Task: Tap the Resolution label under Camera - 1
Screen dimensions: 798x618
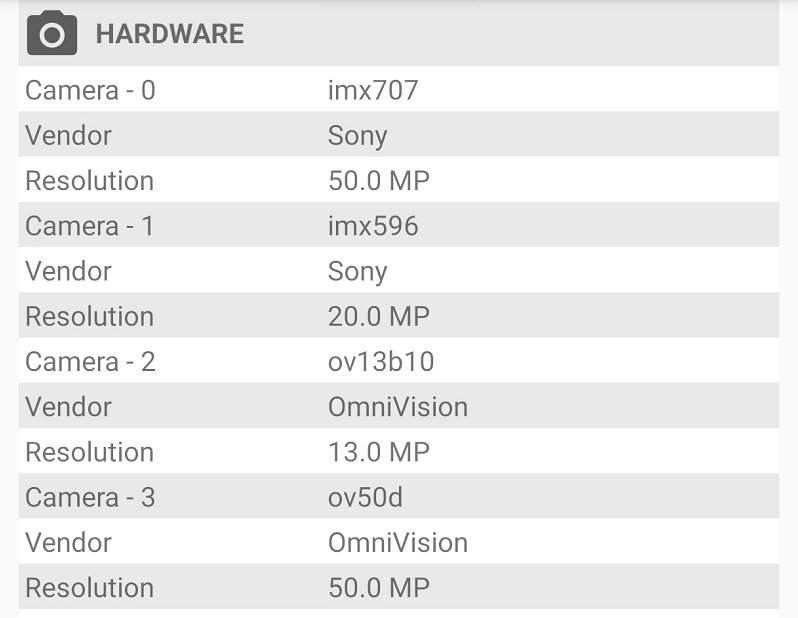Action: (90, 317)
